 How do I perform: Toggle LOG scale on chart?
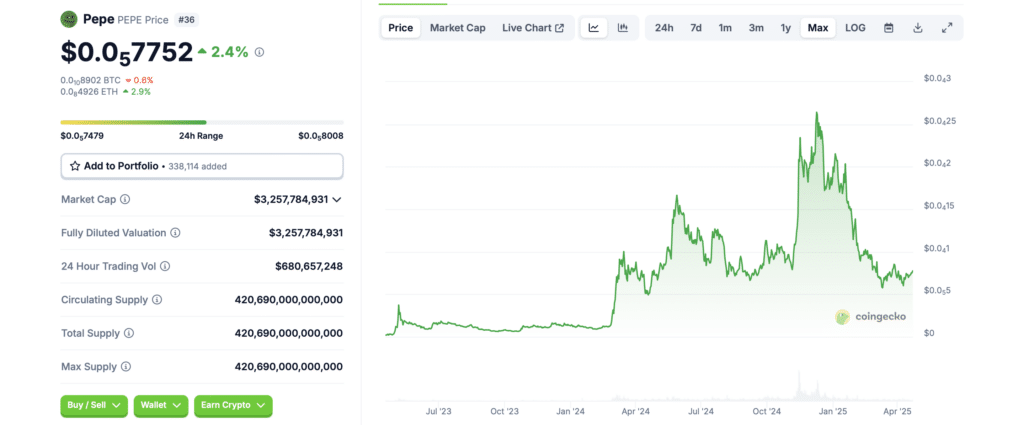[855, 27]
